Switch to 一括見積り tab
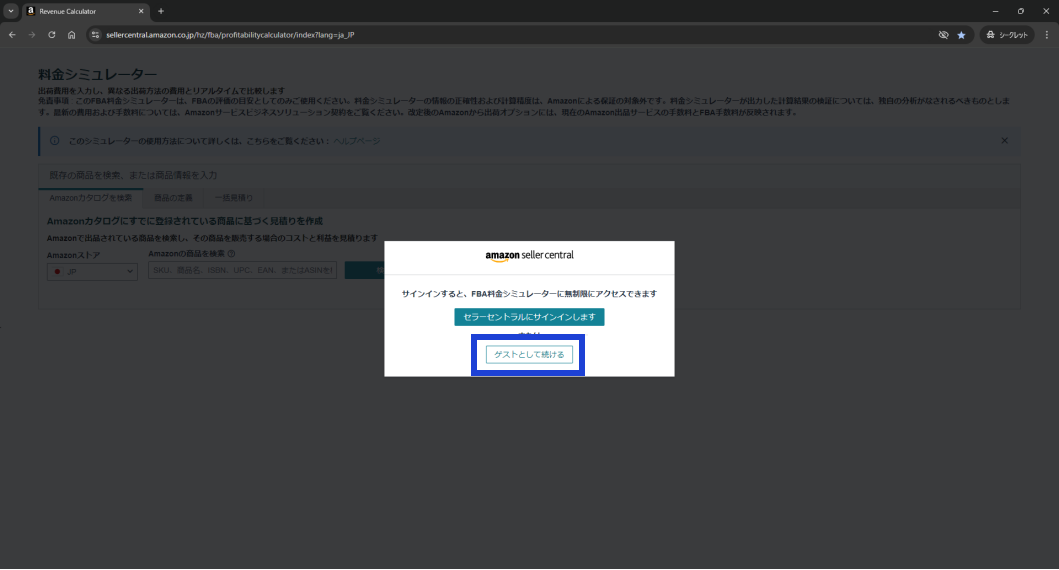The width and height of the screenshot is (1059, 570). (x=234, y=198)
